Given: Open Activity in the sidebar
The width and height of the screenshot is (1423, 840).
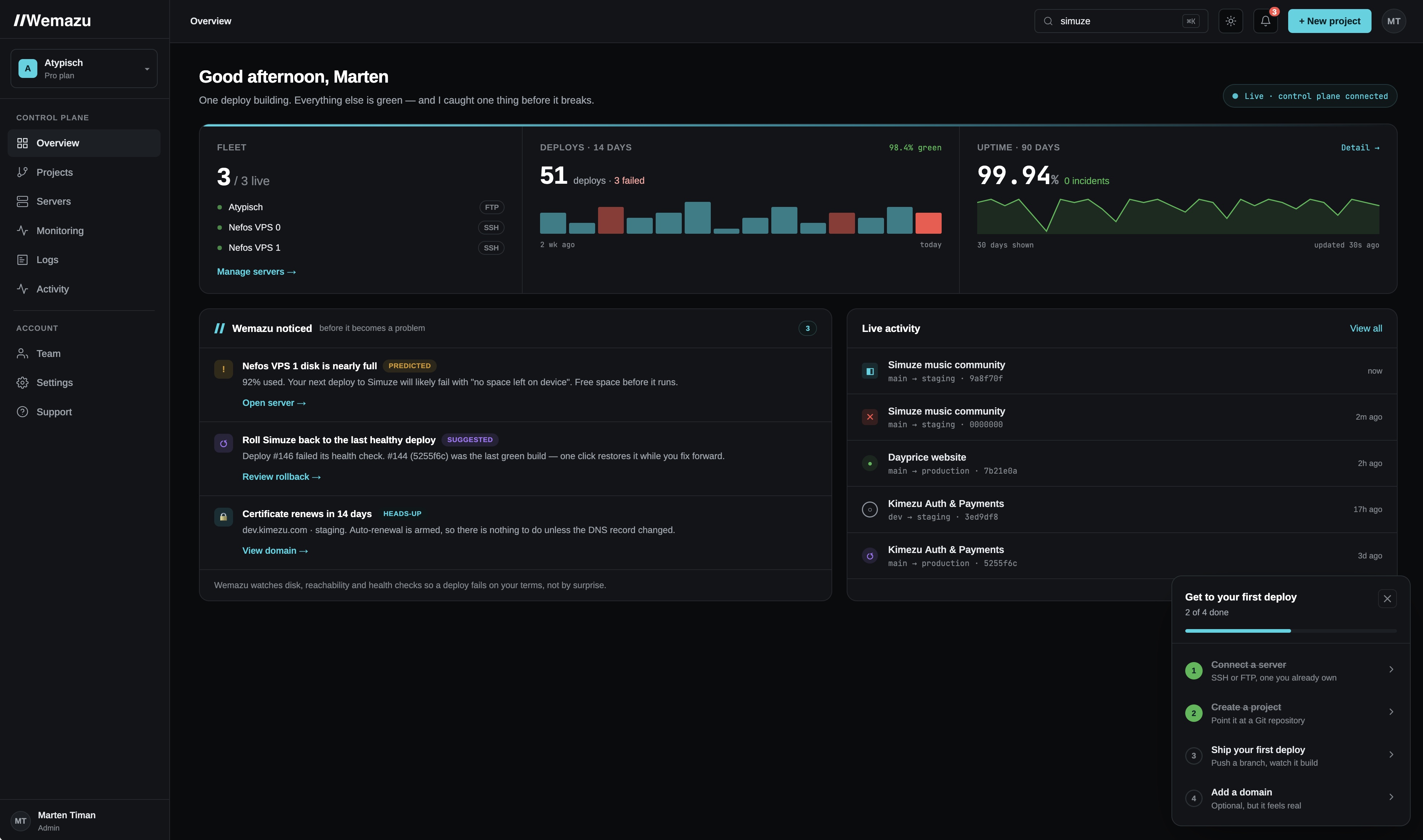Looking at the screenshot, I should point(84,289).
